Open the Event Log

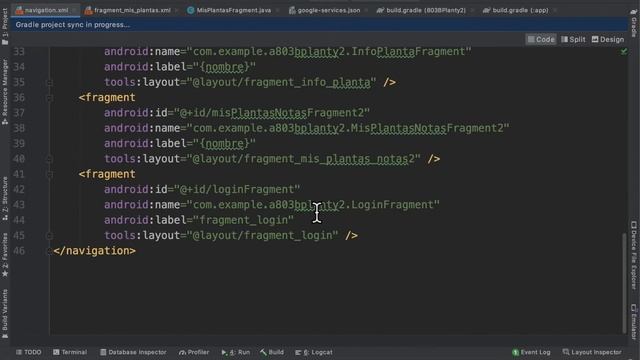click(x=531, y=352)
